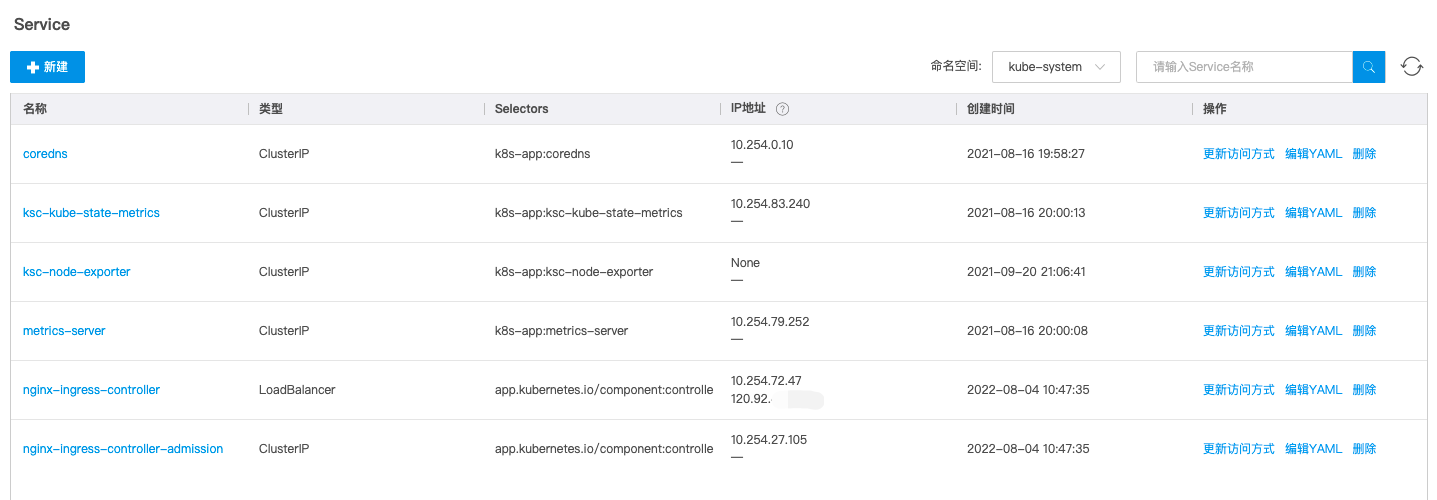Edit YAML for ksc-kube-state-metrics
The image size is (1437, 500).
pyautogui.click(x=1313, y=213)
